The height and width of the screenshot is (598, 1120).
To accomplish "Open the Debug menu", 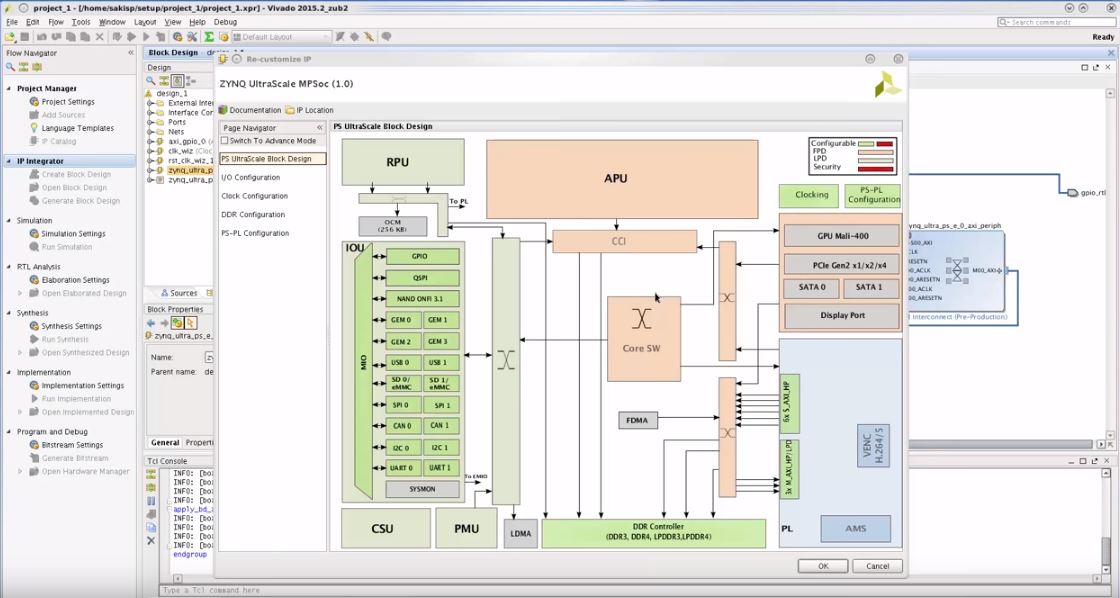I will (225, 22).
